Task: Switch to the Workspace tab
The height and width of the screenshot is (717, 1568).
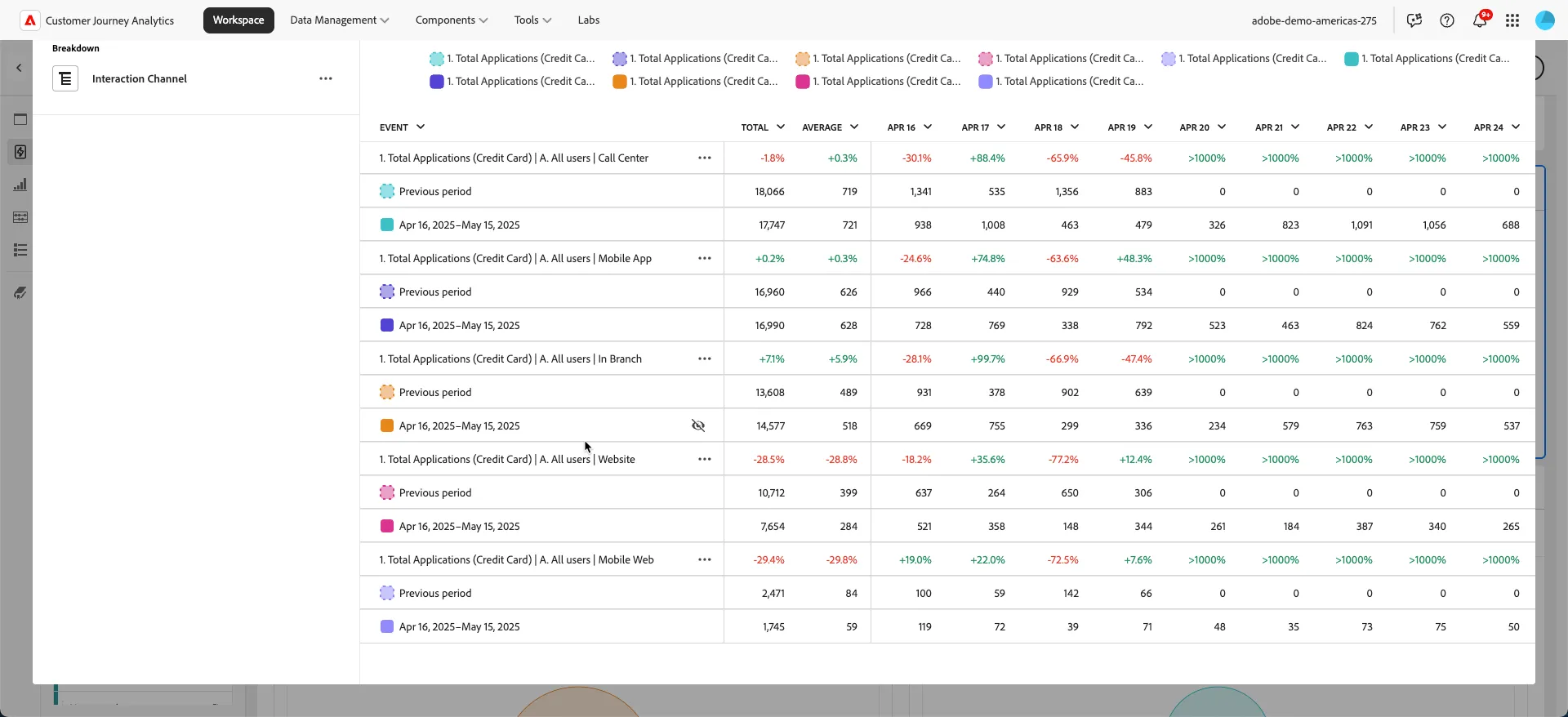Action: point(238,20)
